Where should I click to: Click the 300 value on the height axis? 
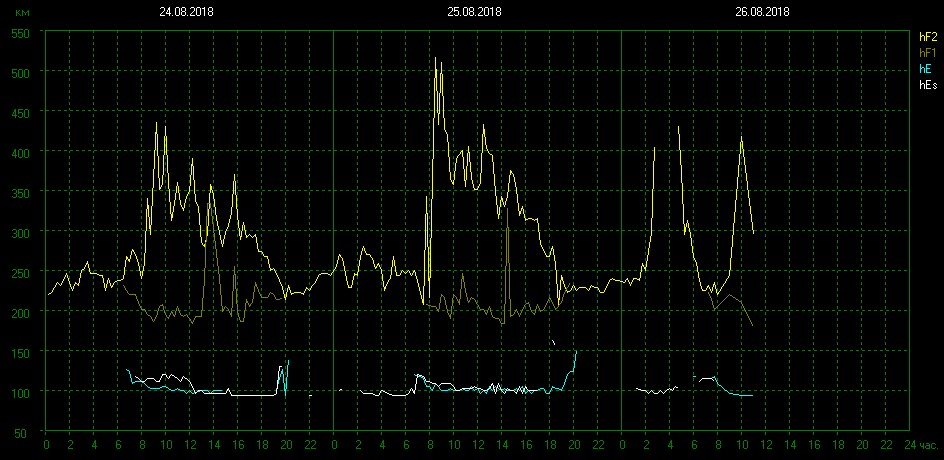22,232
